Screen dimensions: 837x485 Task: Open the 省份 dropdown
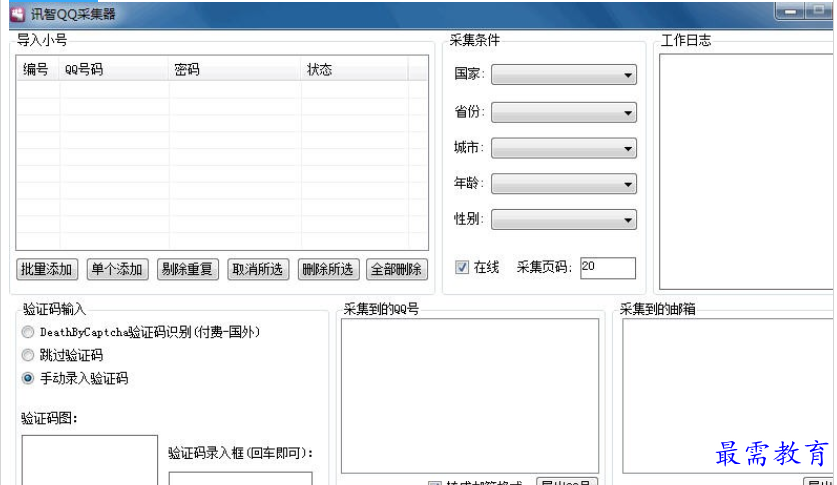(x=564, y=113)
